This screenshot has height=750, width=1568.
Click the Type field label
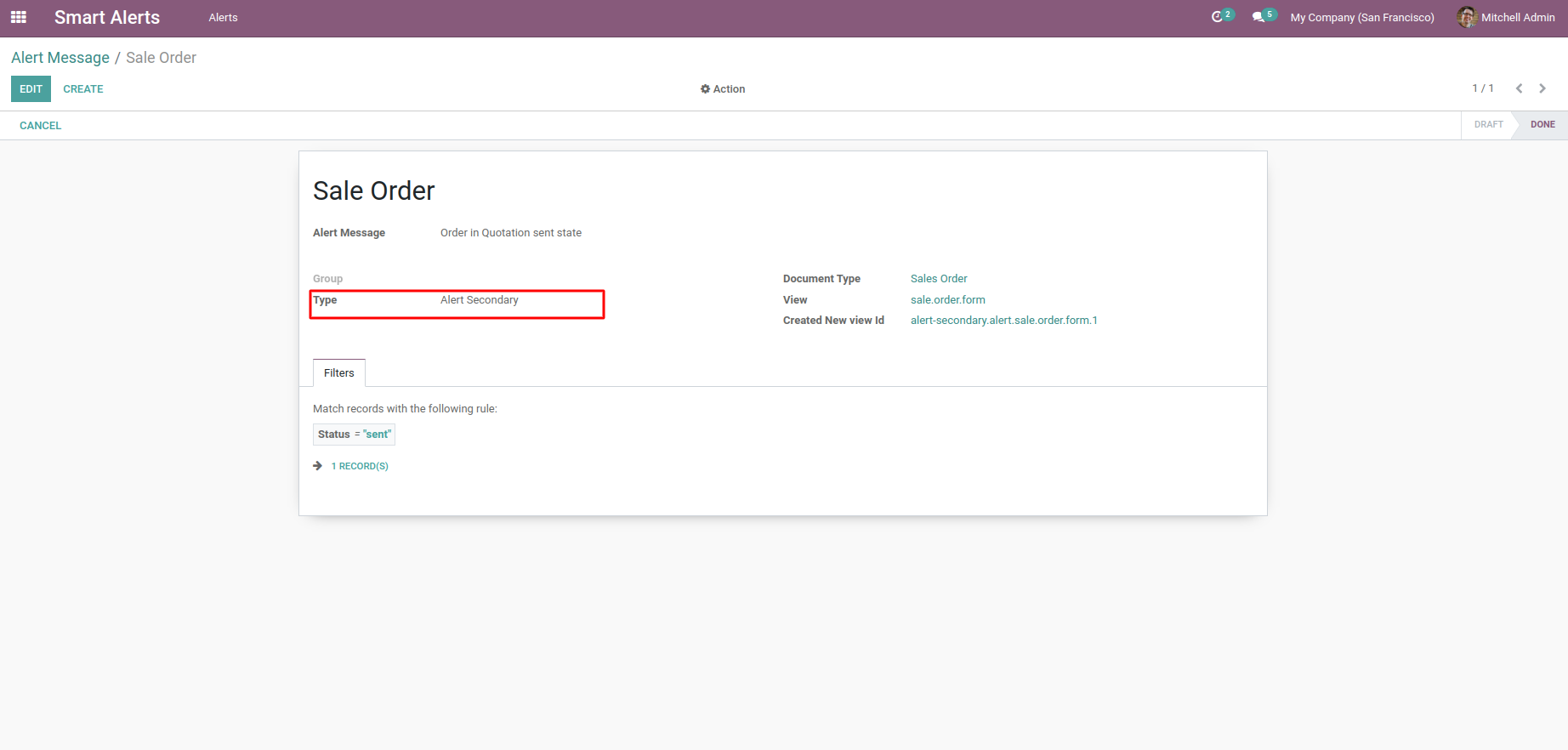325,300
